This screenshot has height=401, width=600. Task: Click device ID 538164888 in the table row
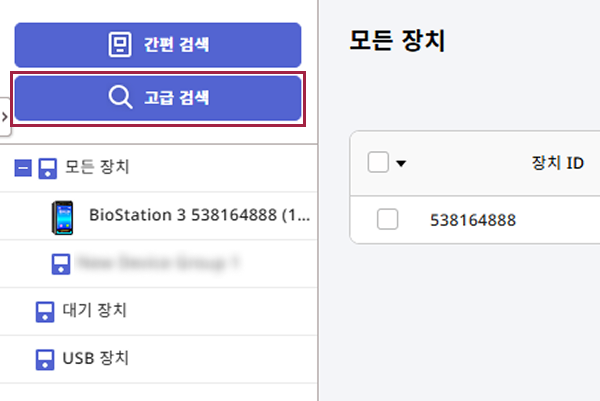472,220
